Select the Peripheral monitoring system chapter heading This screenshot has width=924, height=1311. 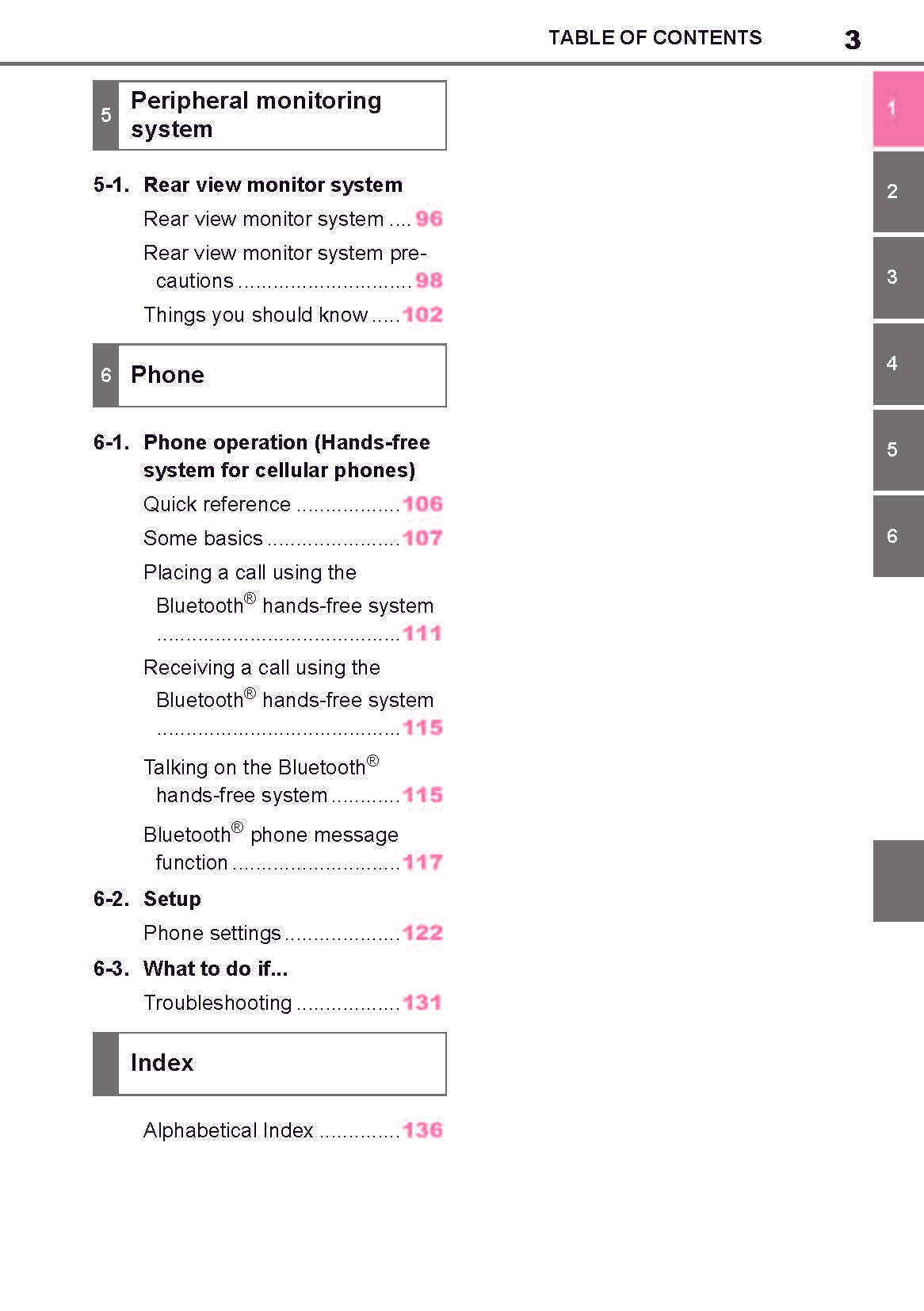pos(269,116)
